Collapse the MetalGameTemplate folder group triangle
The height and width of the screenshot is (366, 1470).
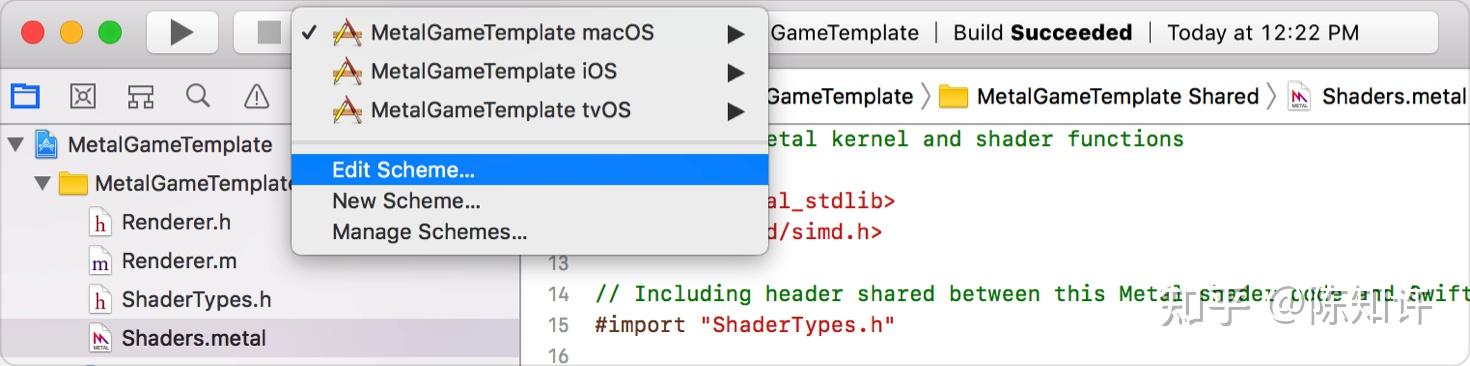tap(42, 184)
